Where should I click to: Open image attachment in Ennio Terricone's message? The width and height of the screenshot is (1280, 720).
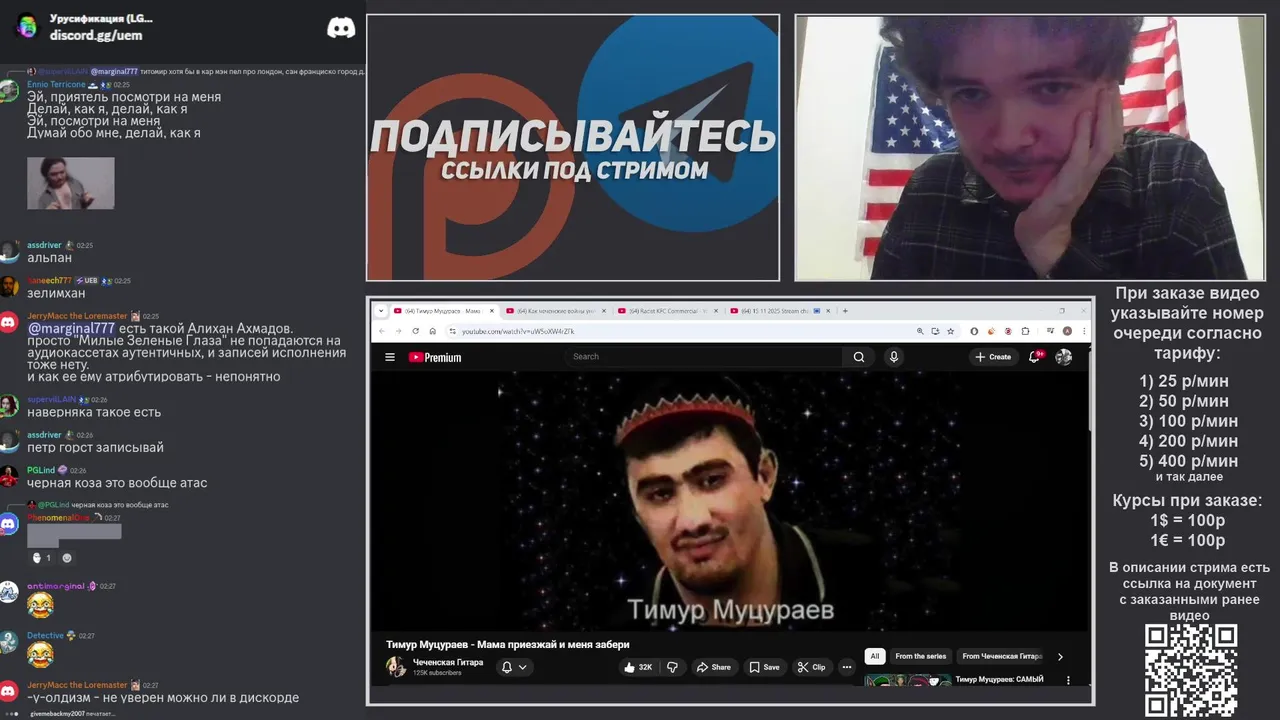[70, 183]
